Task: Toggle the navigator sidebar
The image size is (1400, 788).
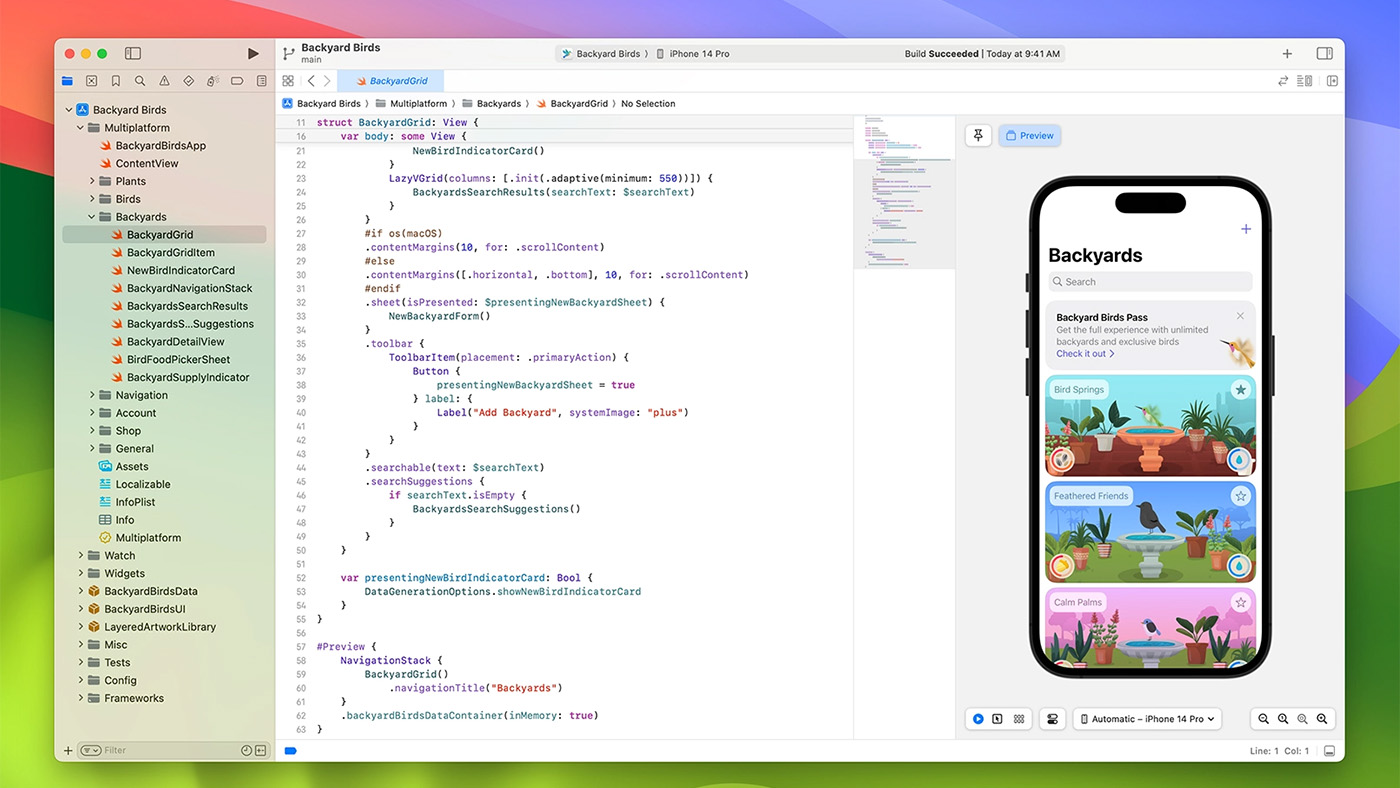Action: click(133, 54)
